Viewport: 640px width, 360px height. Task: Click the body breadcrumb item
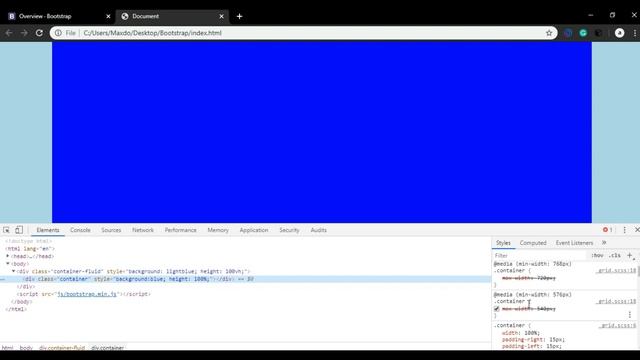[x=26, y=348]
